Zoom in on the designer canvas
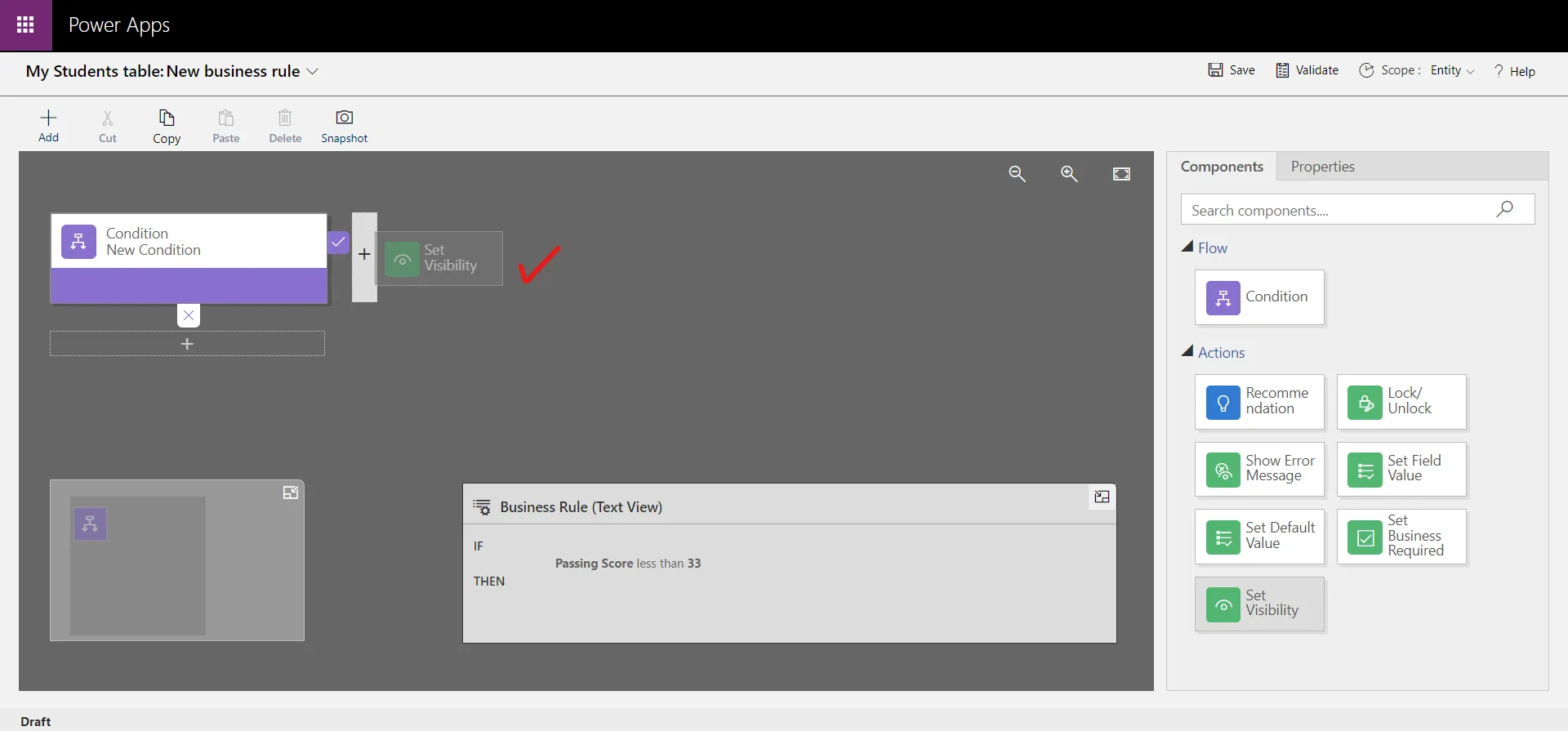This screenshot has height=731, width=1568. point(1069,174)
